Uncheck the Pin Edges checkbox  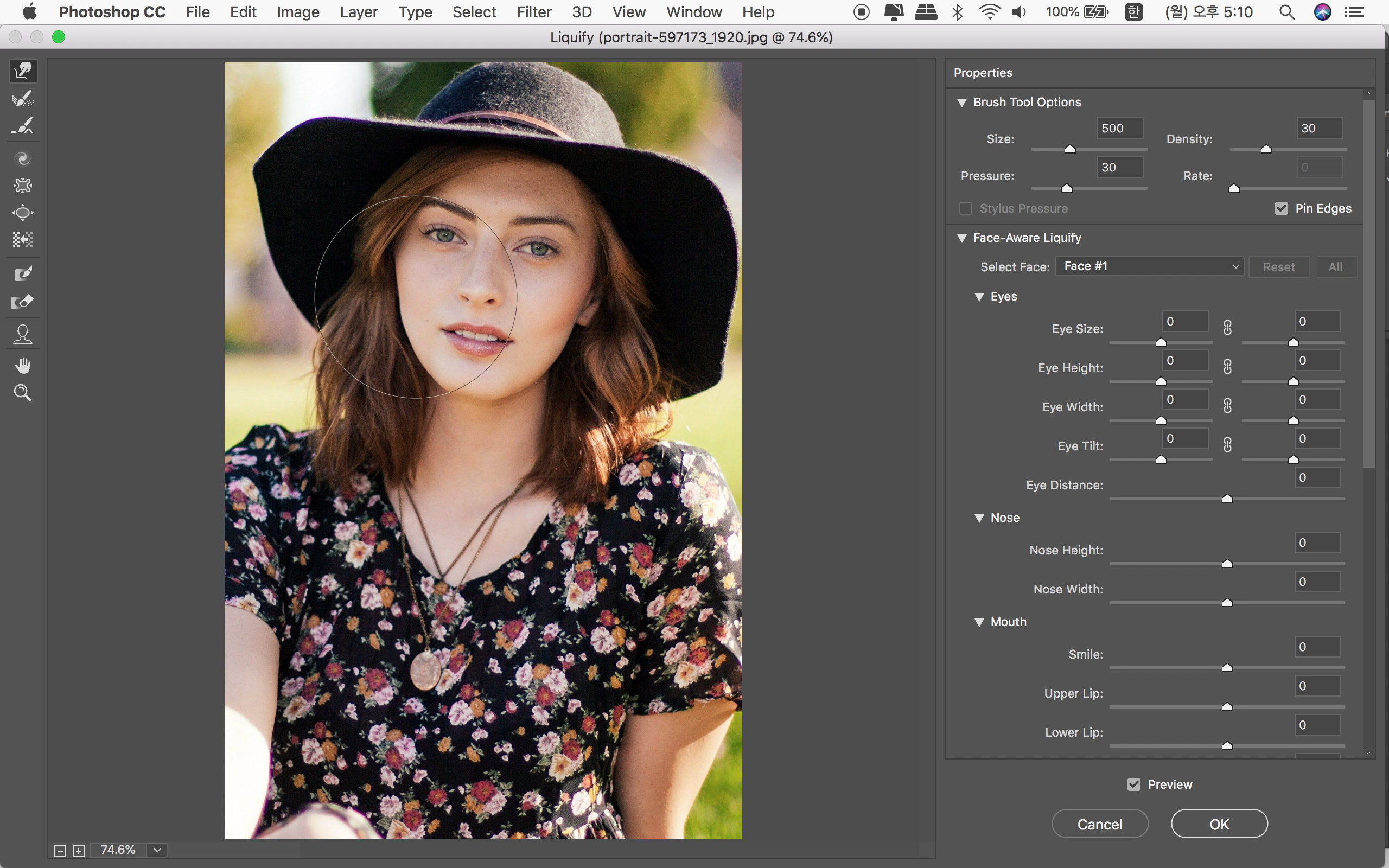[x=1281, y=208]
